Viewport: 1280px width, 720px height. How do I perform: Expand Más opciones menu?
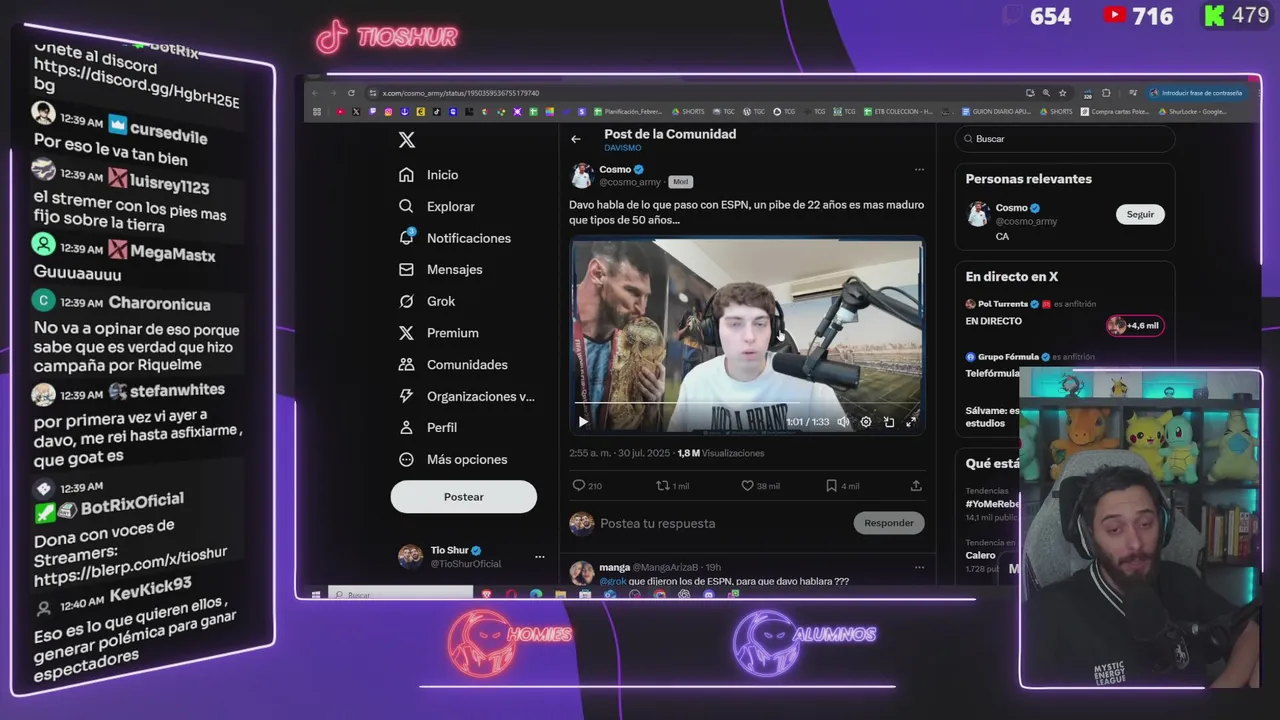coord(452,459)
